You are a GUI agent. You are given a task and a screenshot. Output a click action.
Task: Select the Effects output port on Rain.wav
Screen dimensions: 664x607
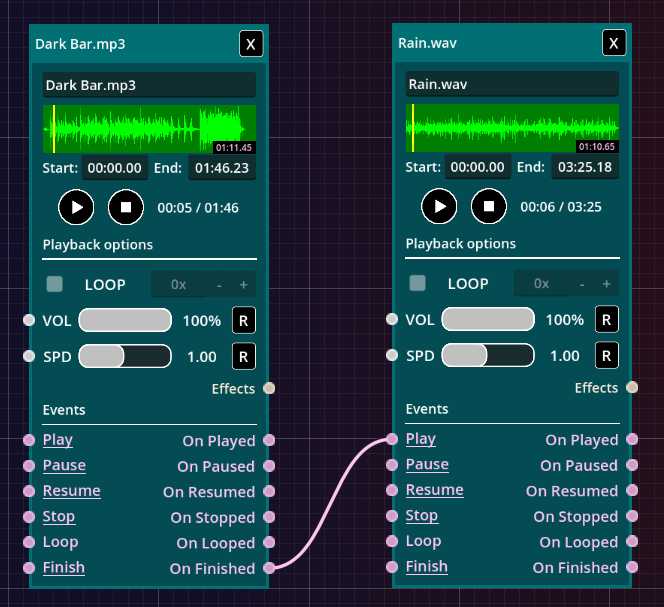pos(632,387)
